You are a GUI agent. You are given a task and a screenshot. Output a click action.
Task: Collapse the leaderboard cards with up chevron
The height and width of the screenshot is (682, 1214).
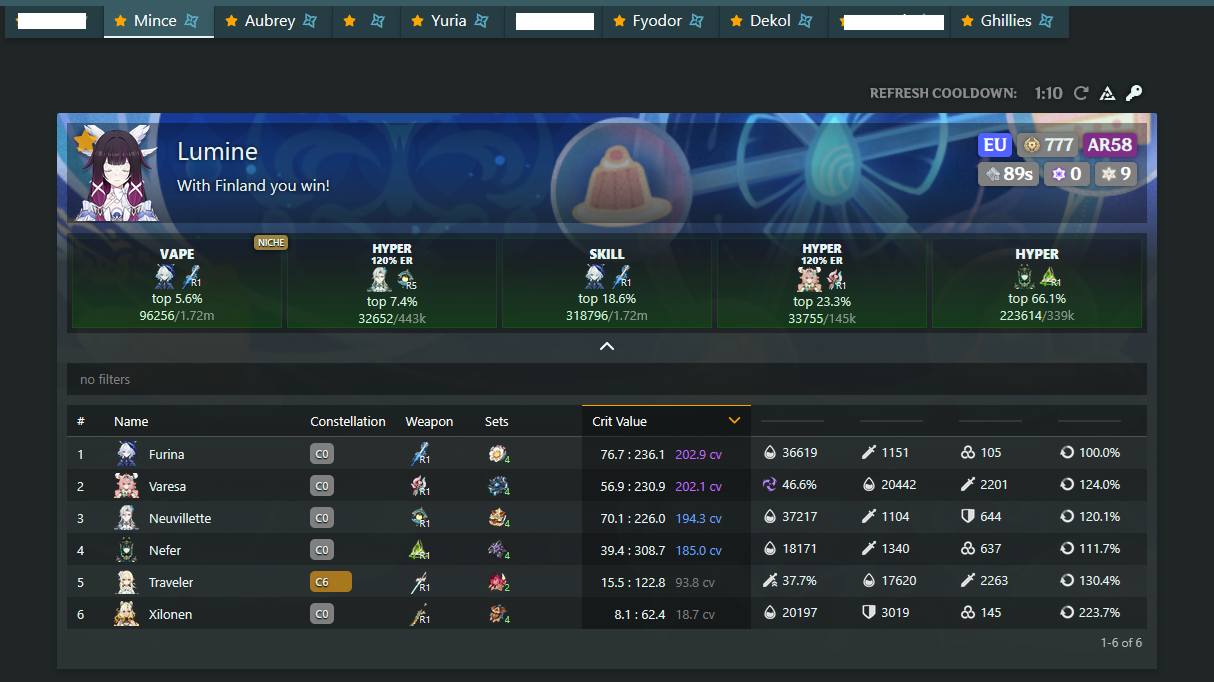(x=607, y=346)
